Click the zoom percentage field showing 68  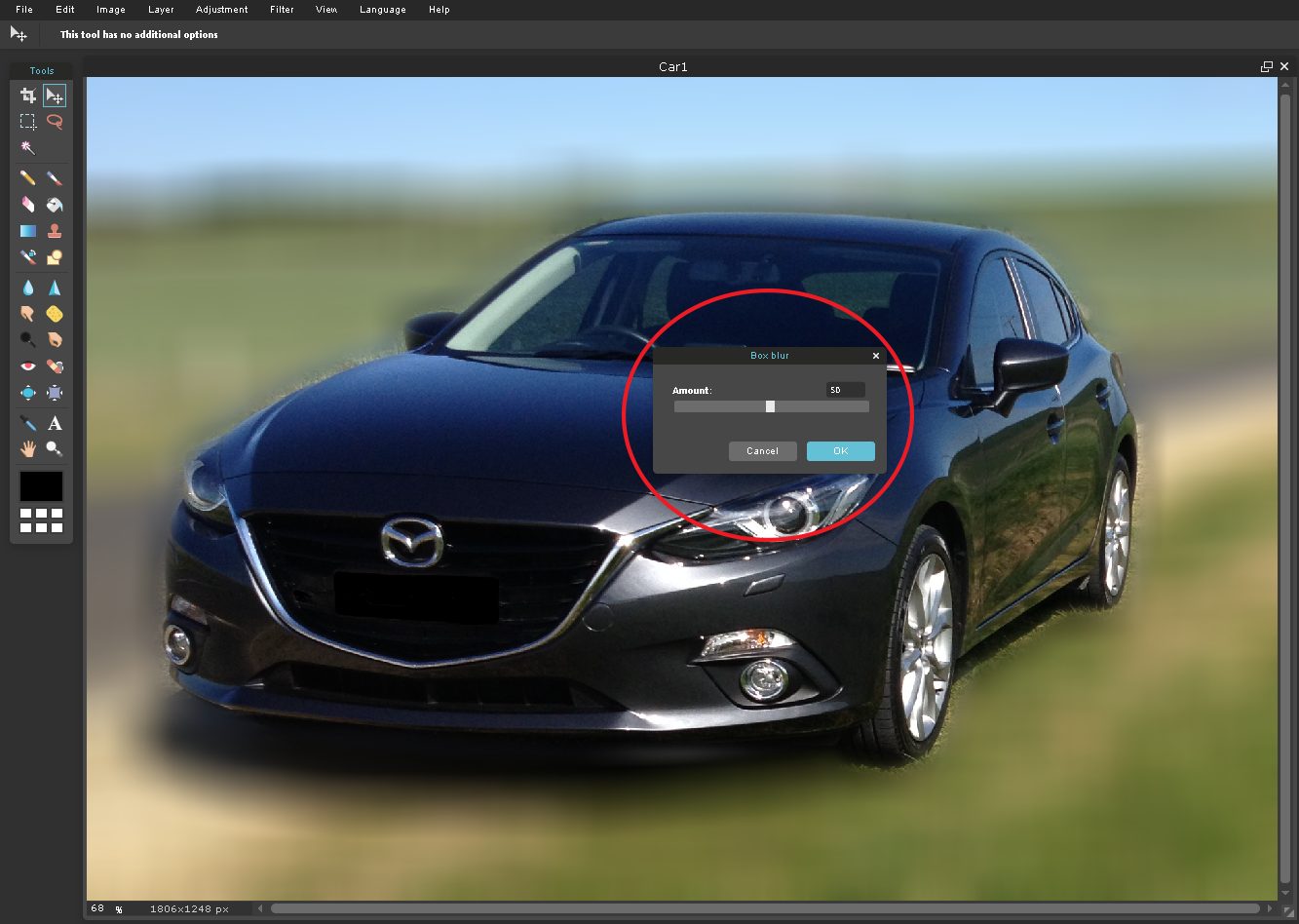point(98,908)
